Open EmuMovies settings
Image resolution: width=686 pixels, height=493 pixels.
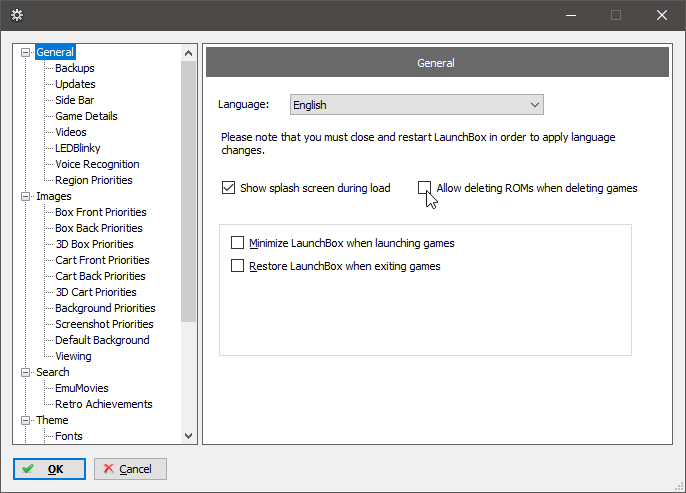82,388
